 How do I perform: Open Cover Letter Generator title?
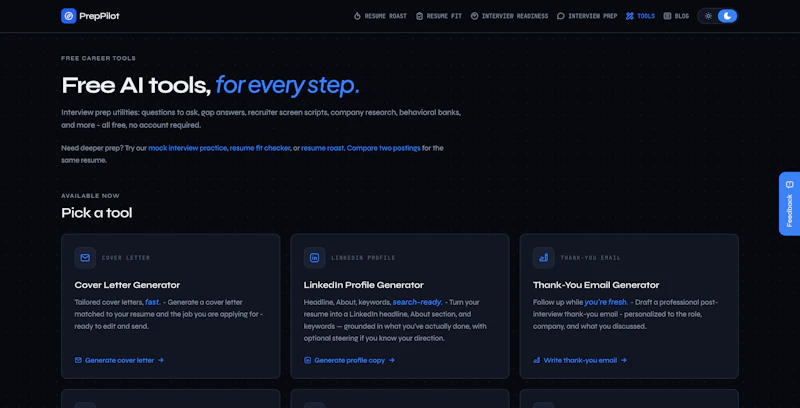coord(127,285)
